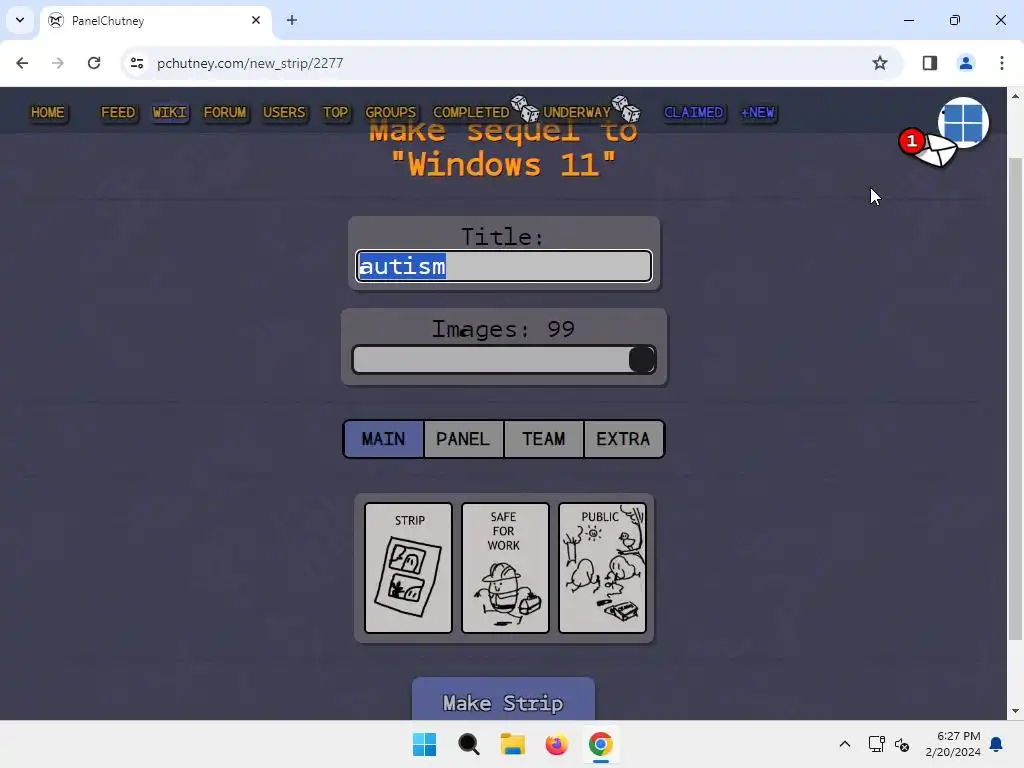Click the +NEW nav link
1024x768 pixels.
(x=758, y=112)
